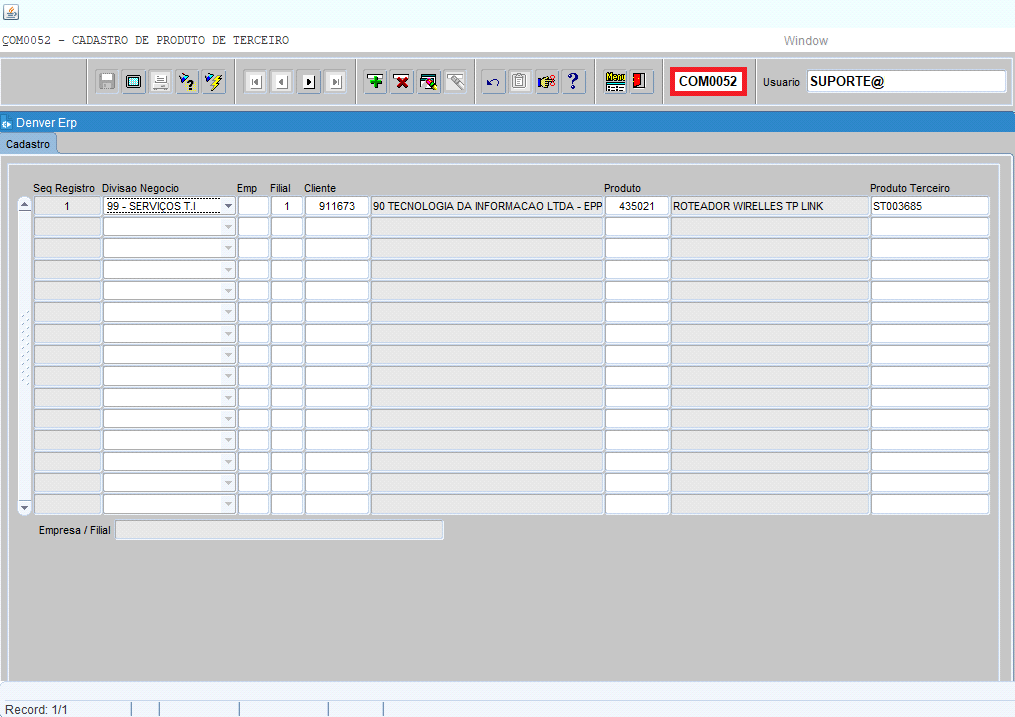Click the record scrollbar down arrow
The image size is (1015, 717).
pos(25,507)
